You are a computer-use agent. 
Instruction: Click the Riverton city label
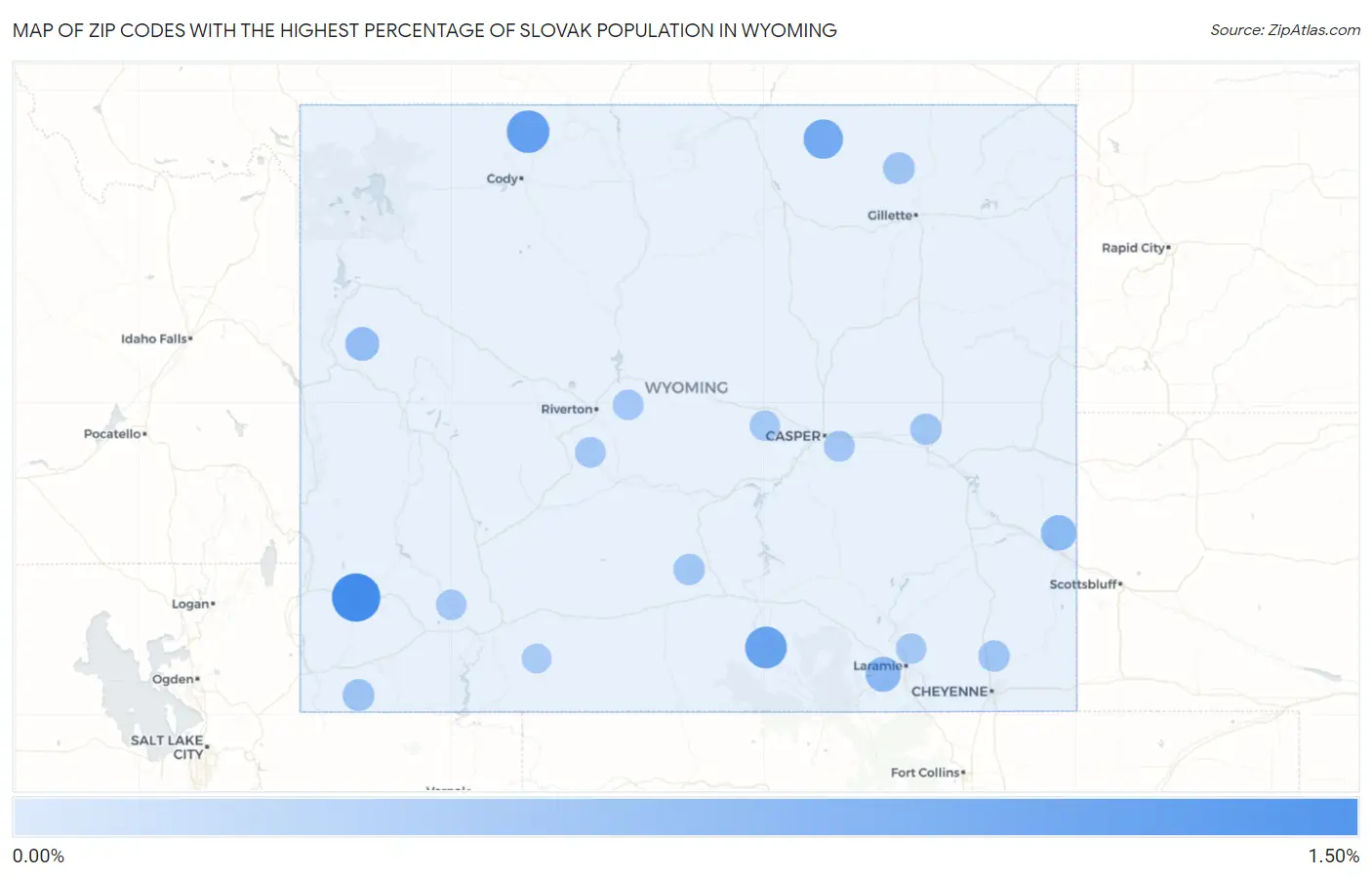coord(568,409)
